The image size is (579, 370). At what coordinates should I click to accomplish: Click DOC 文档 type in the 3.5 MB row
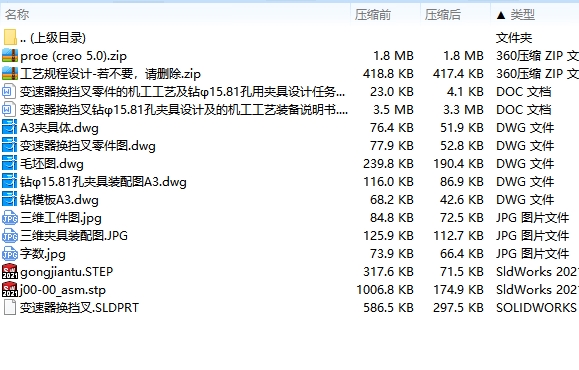pyautogui.click(x=524, y=110)
